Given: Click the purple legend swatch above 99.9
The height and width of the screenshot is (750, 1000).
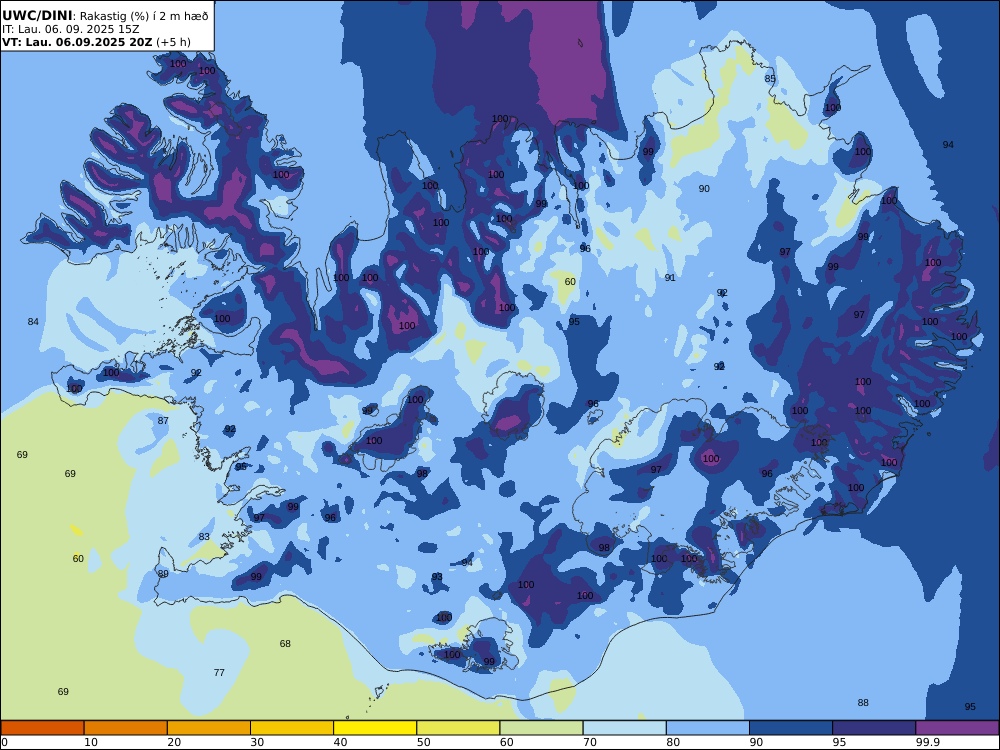Looking at the screenshot, I should pos(957,728).
